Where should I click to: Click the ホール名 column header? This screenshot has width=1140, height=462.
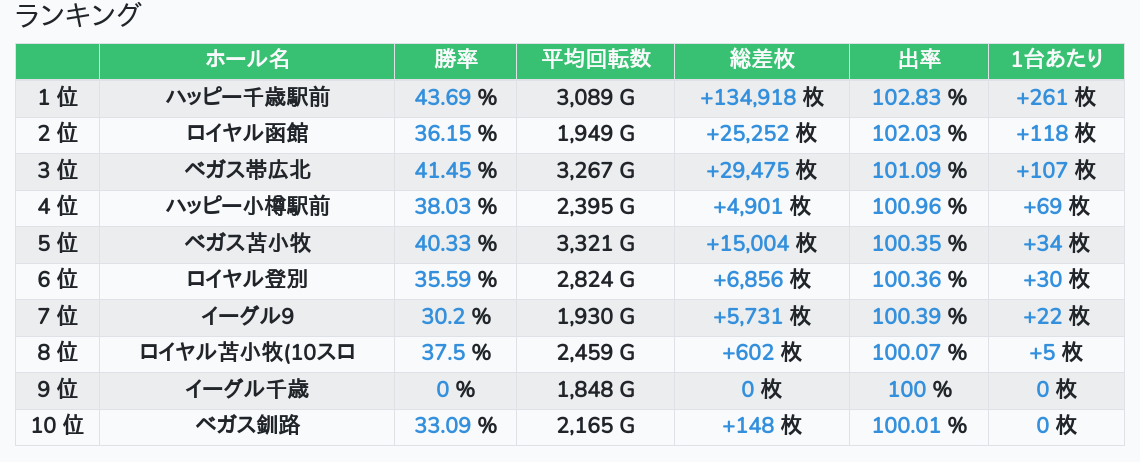(x=247, y=60)
